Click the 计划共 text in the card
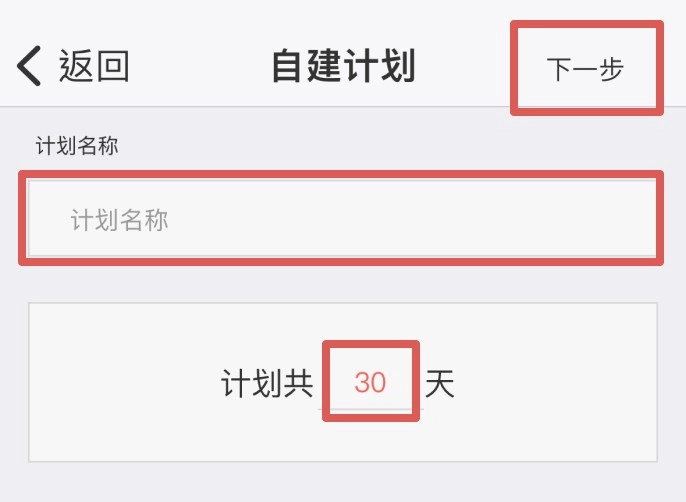Image resolution: width=686 pixels, height=502 pixels. click(267, 383)
